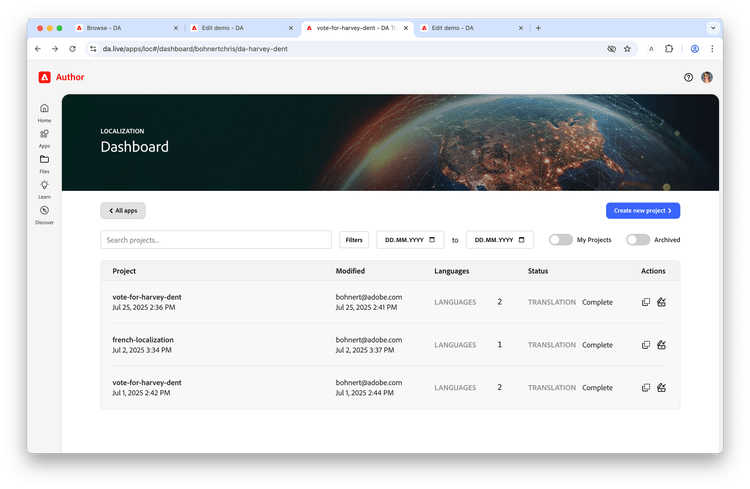Copy the Jul 1 vote-for-harvey-dent project
This screenshot has height=489, width=750.
pos(646,388)
